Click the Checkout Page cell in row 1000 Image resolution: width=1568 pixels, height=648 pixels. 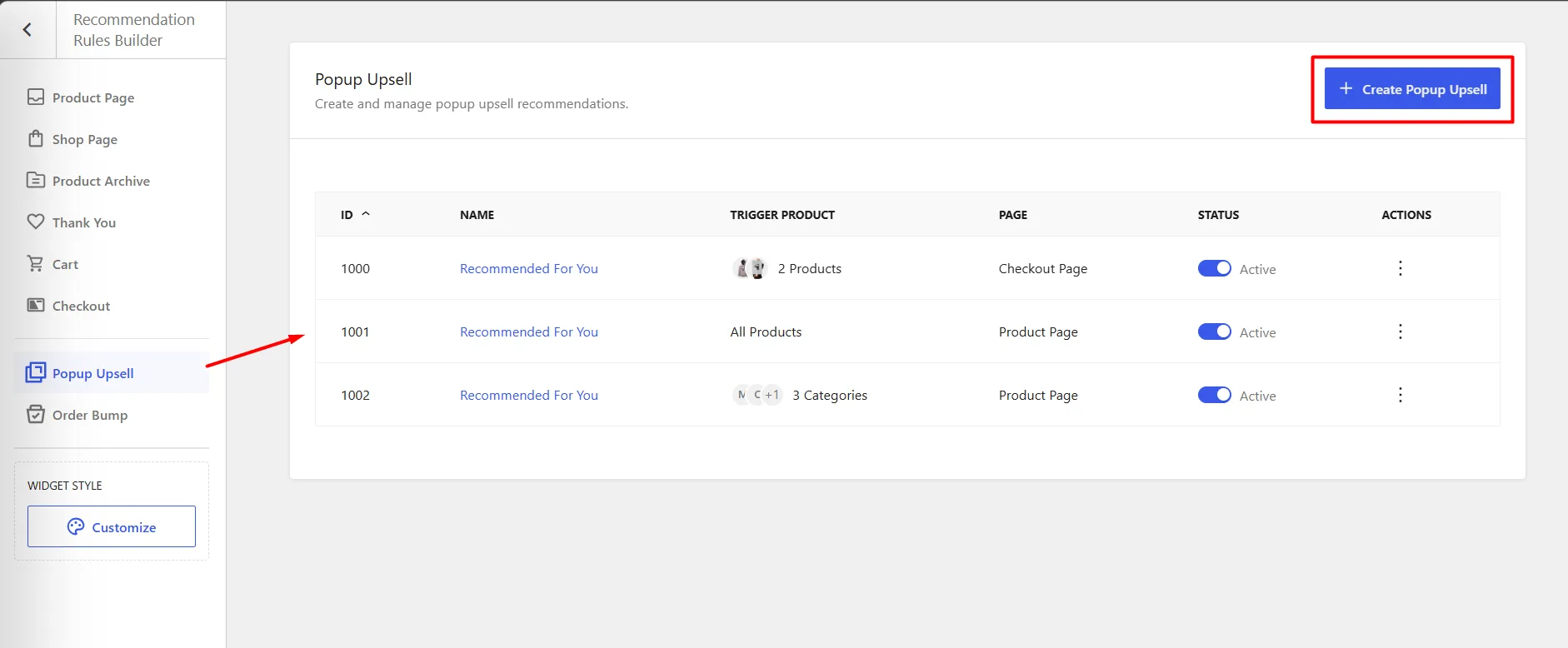[x=1043, y=268]
